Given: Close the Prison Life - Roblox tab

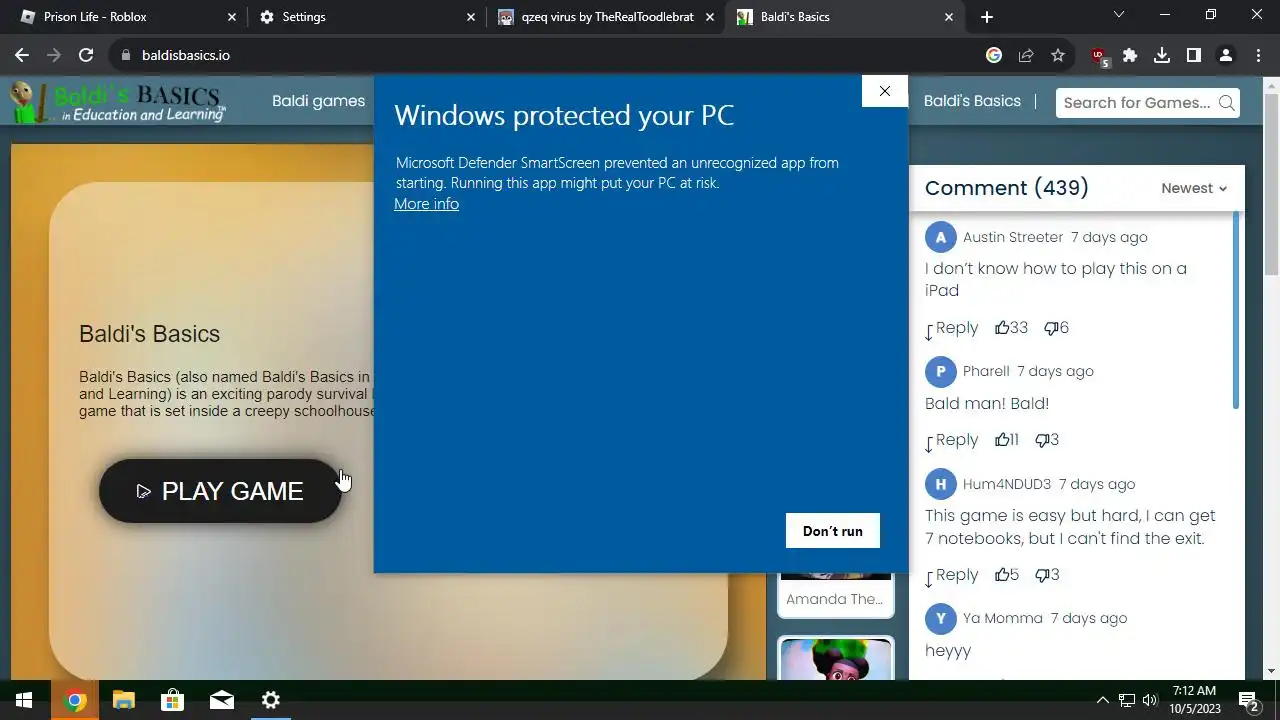Looking at the screenshot, I should [x=232, y=17].
